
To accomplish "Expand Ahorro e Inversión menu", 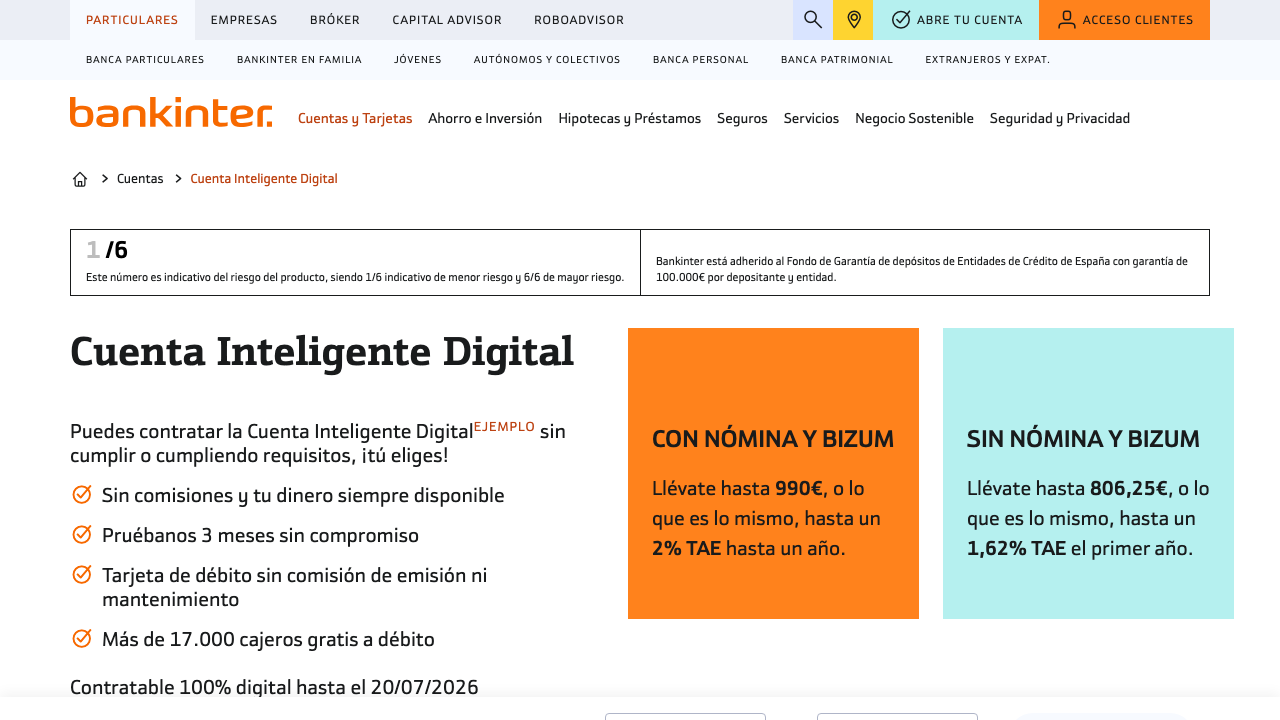I will tap(485, 118).
